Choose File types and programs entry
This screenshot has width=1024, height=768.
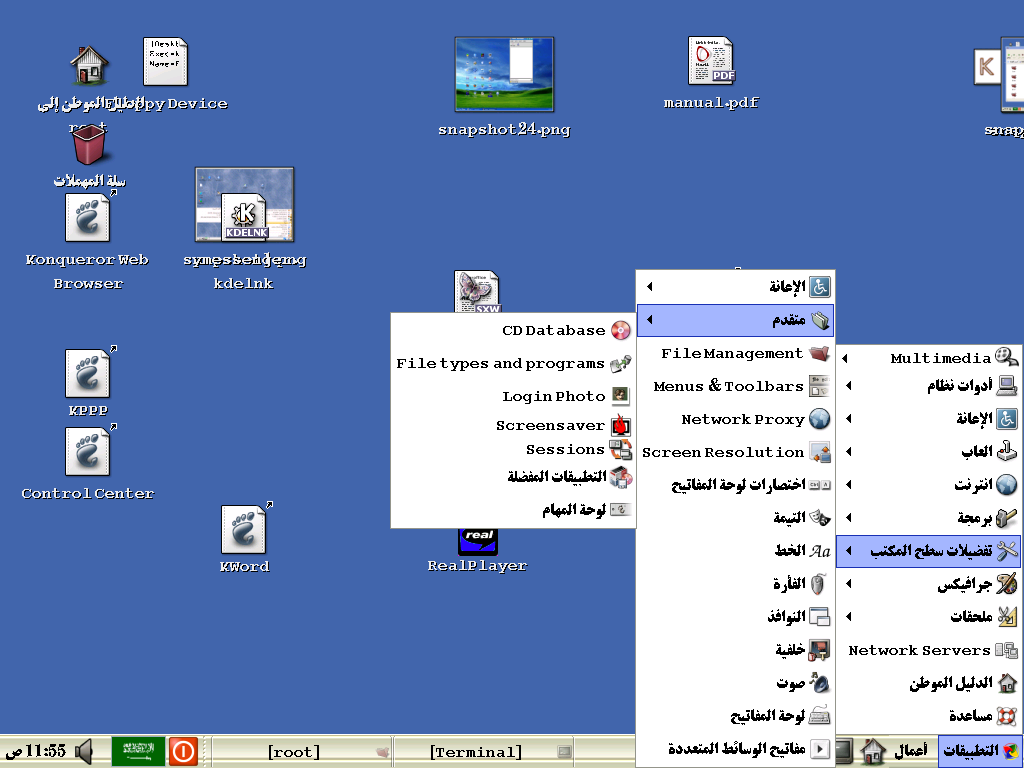513,364
